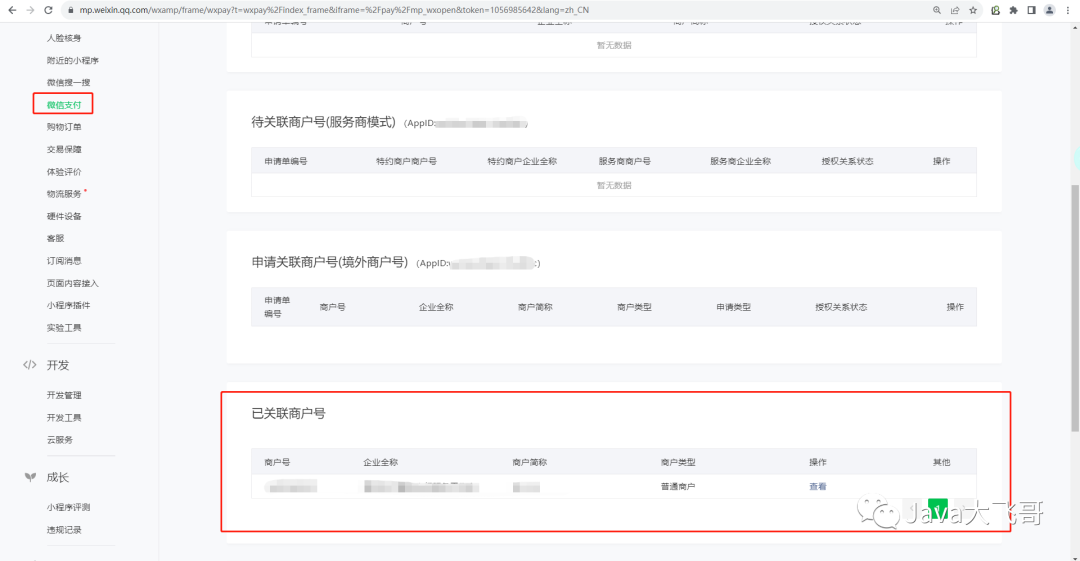
Task: Click the 已关联商户号 heading
Action: click(288, 414)
